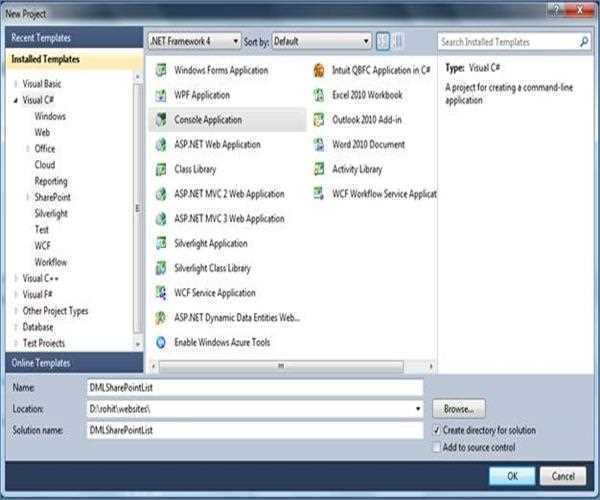Viewport: 600px width, 500px height.
Task: Select the Excel 2010 Workbook icon
Action: 318,95
